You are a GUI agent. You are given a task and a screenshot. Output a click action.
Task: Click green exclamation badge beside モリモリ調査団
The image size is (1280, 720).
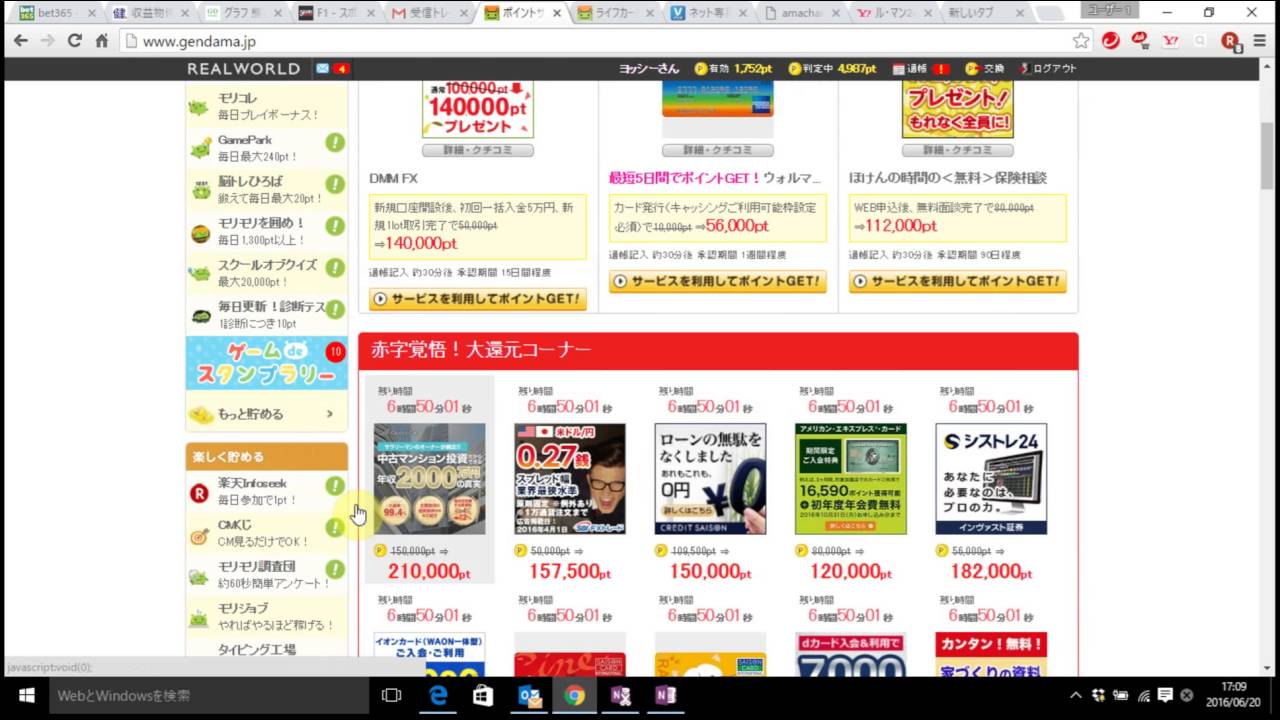335,569
